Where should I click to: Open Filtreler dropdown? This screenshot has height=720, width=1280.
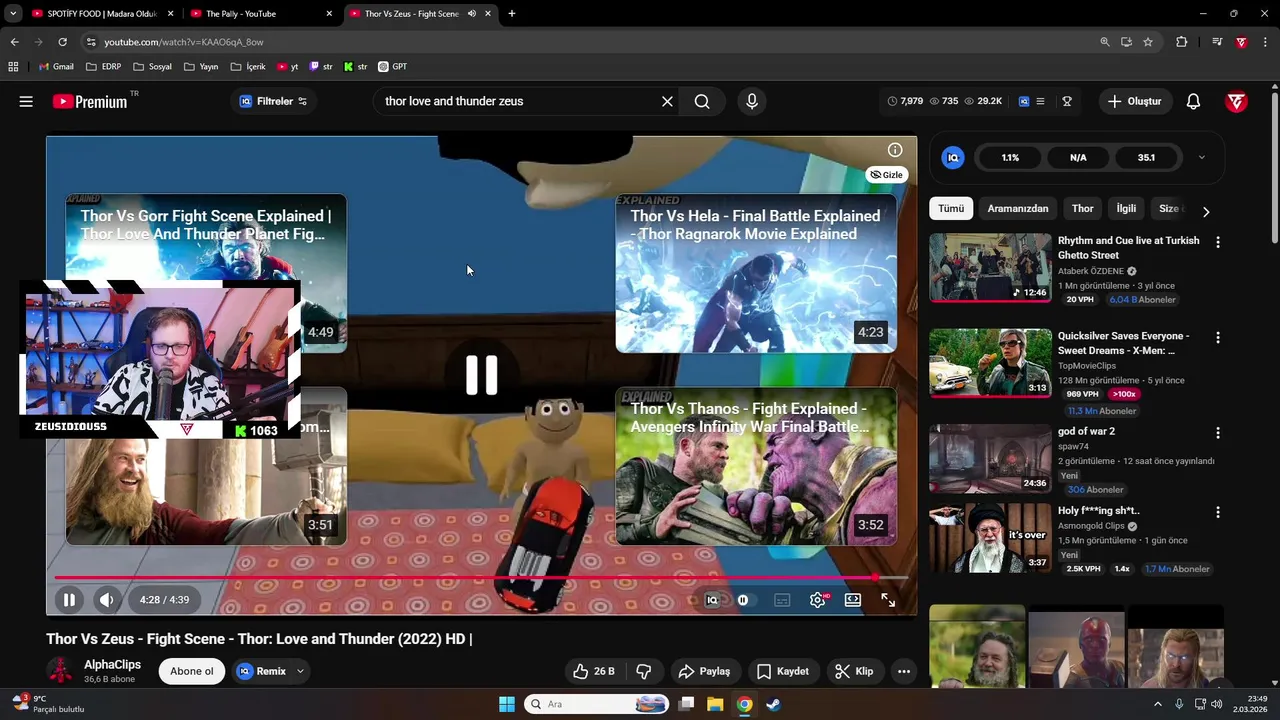point(274,101)
